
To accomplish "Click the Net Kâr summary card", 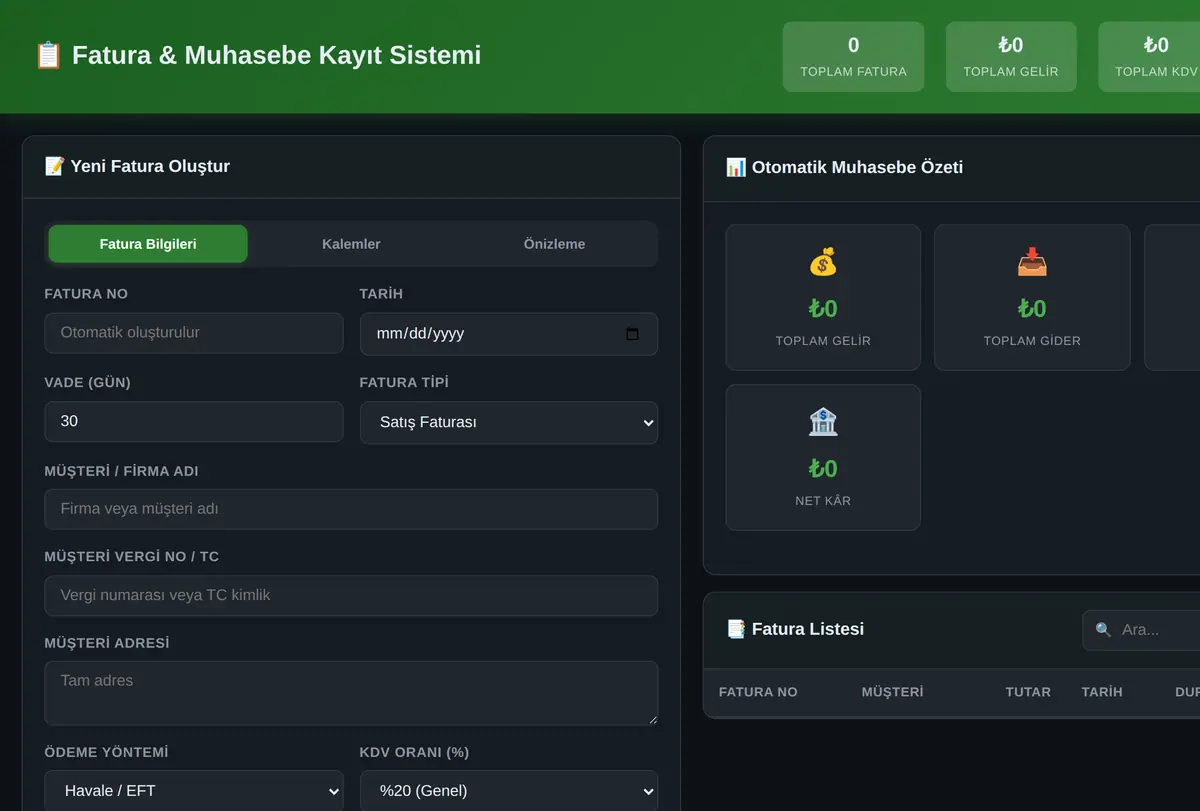I will point(823,457).
